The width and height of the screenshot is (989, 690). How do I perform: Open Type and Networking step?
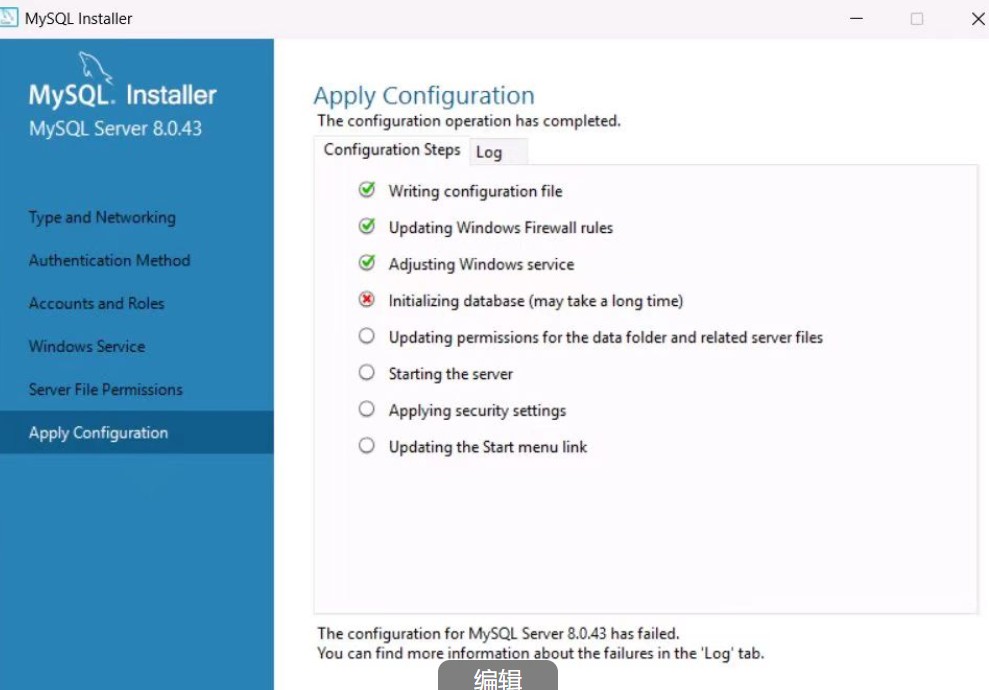[x=102, y=218]
